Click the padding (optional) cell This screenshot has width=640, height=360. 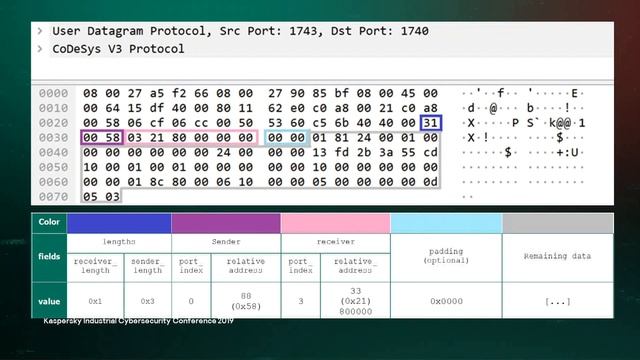(446, 257)
